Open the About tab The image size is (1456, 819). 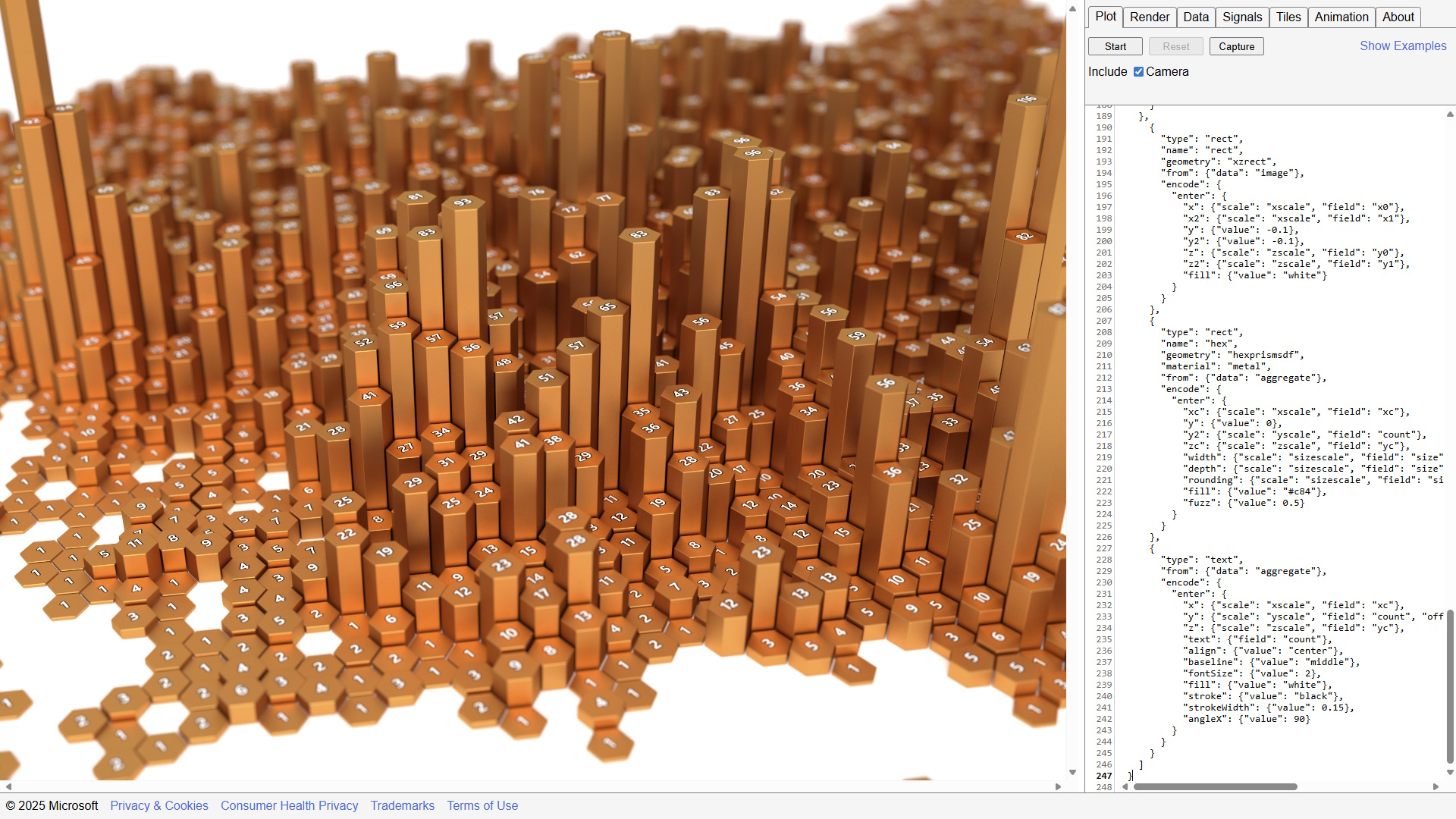pos(1398,17)
